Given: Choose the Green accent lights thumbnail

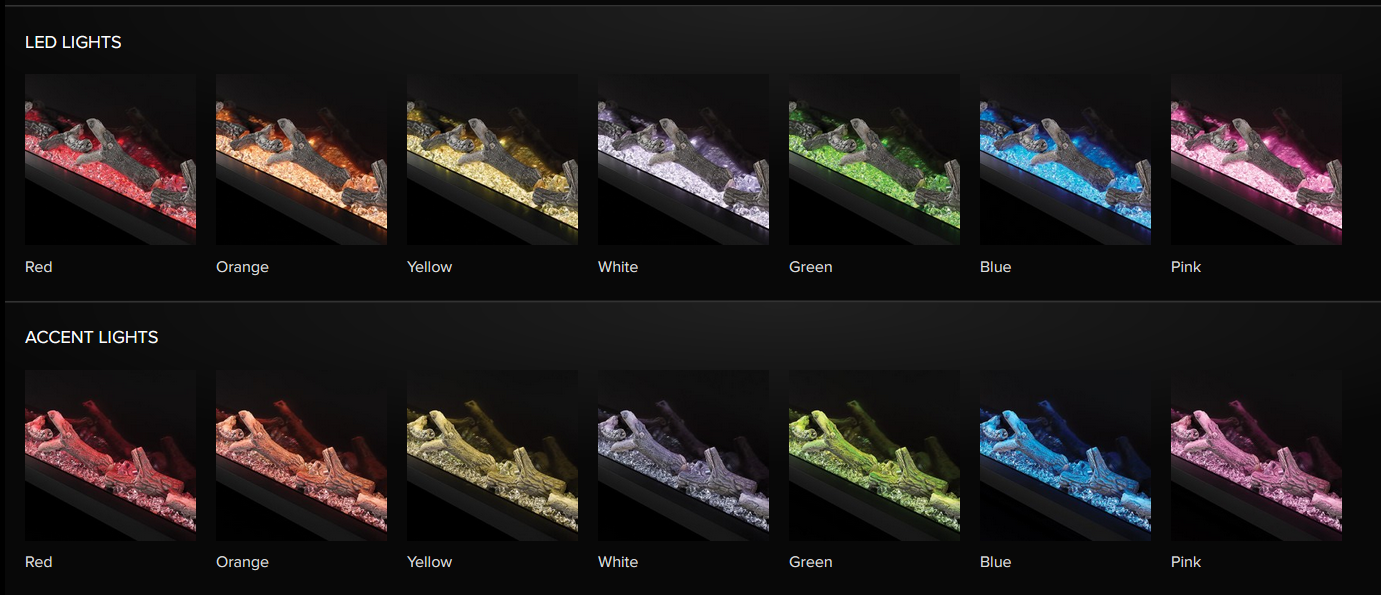Looking at the screenshot, I should point(874,455).
